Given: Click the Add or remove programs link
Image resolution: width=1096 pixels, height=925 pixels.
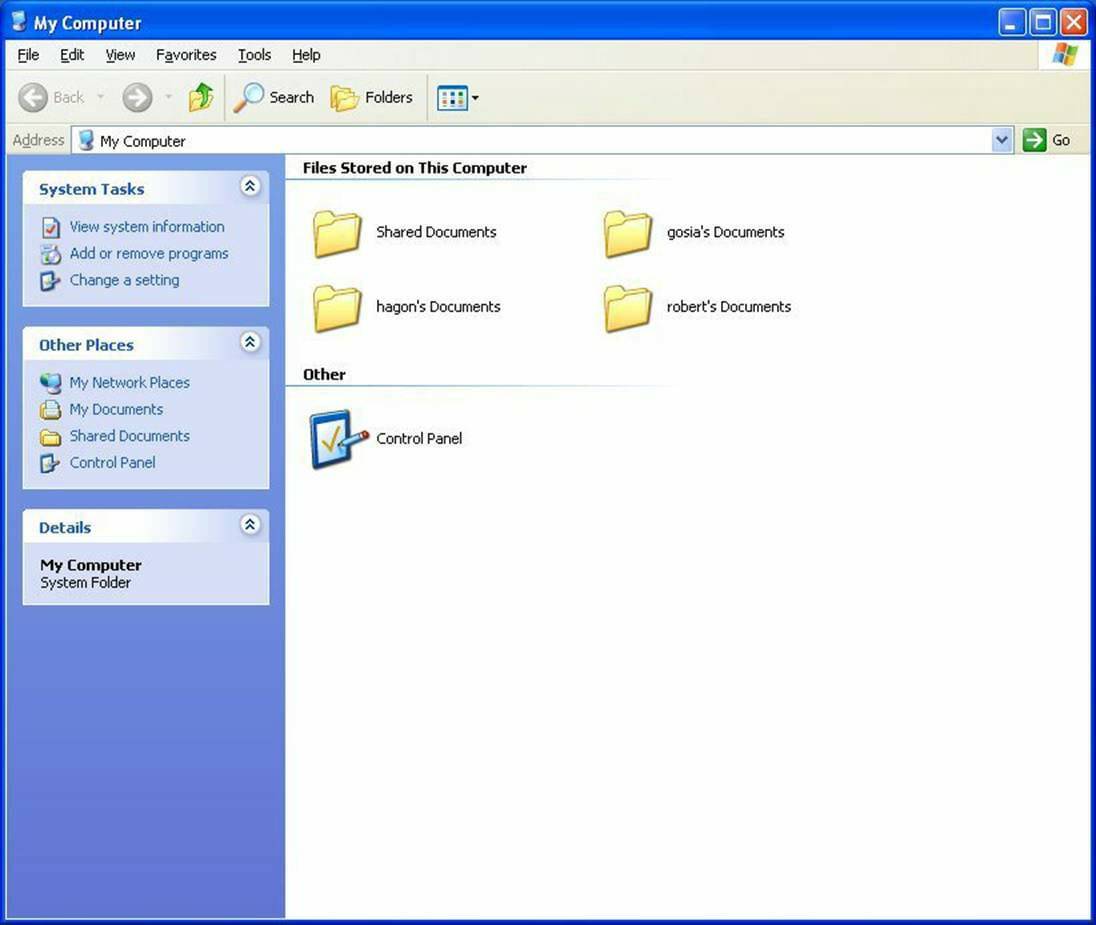Looking at the screenshot, I should tap(148, 253).
